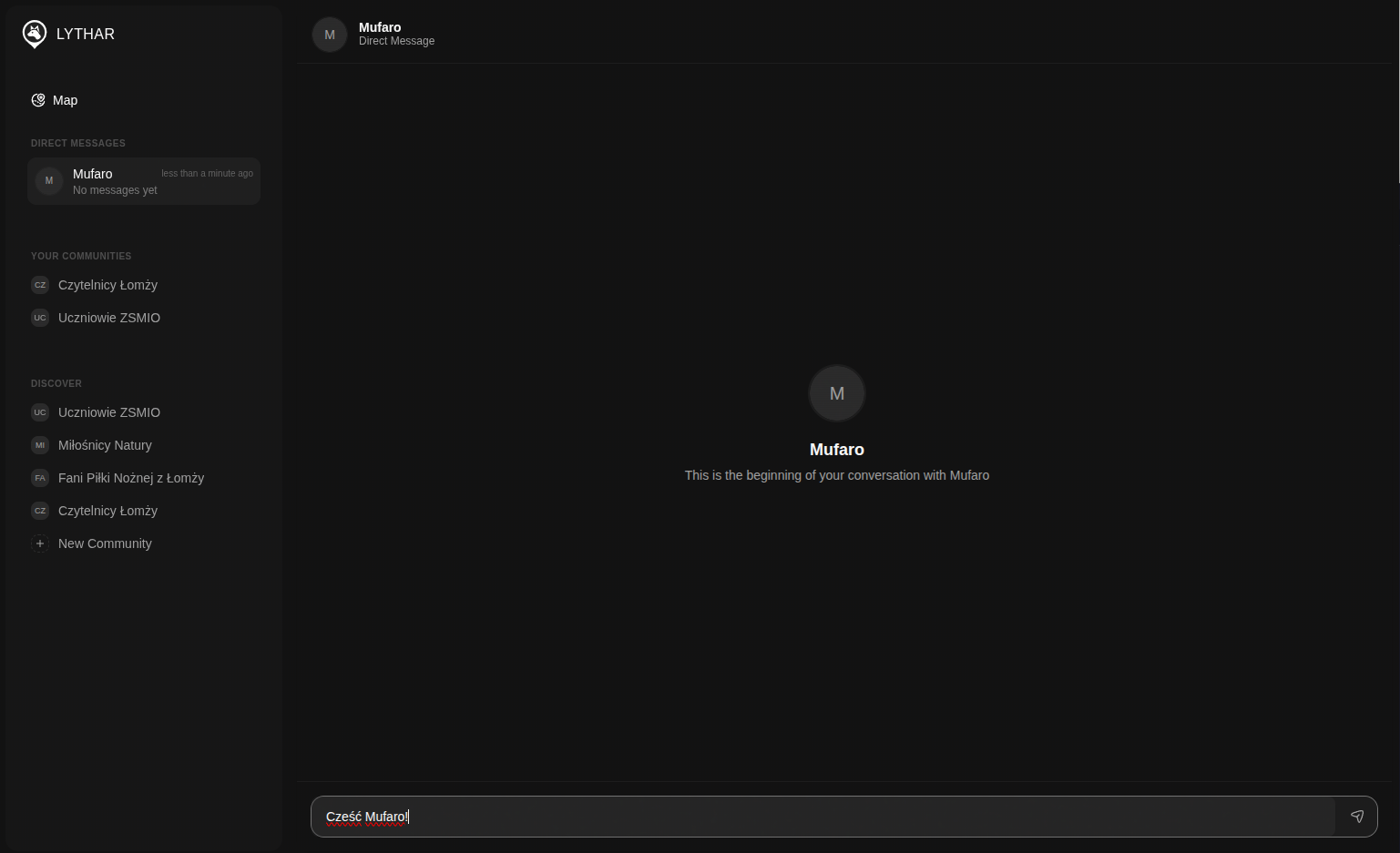Focus the message input containing 'Cześć Mufaro!'
The width and height of the screenshot is (1400, 853).
click(x=820, y=817)
